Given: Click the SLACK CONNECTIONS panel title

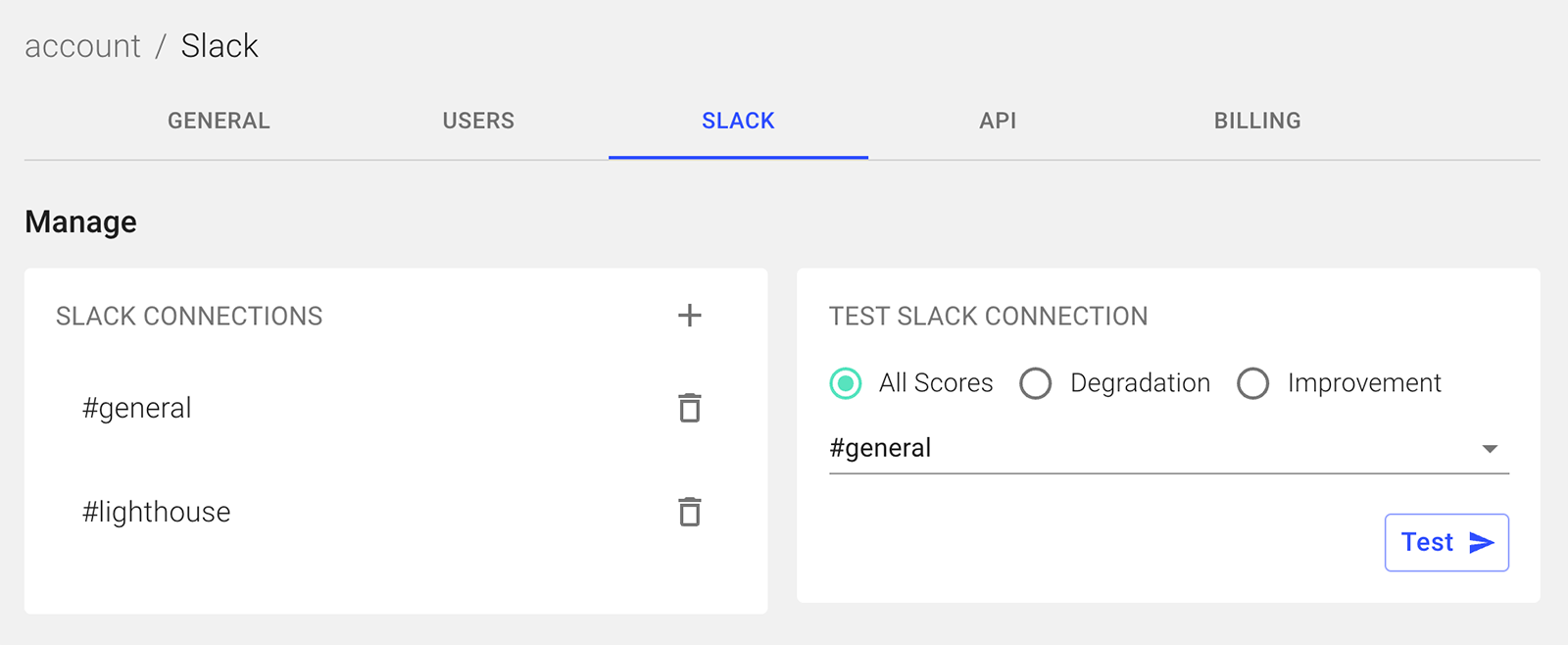Looking at the screenshot, I should point(189,316).
